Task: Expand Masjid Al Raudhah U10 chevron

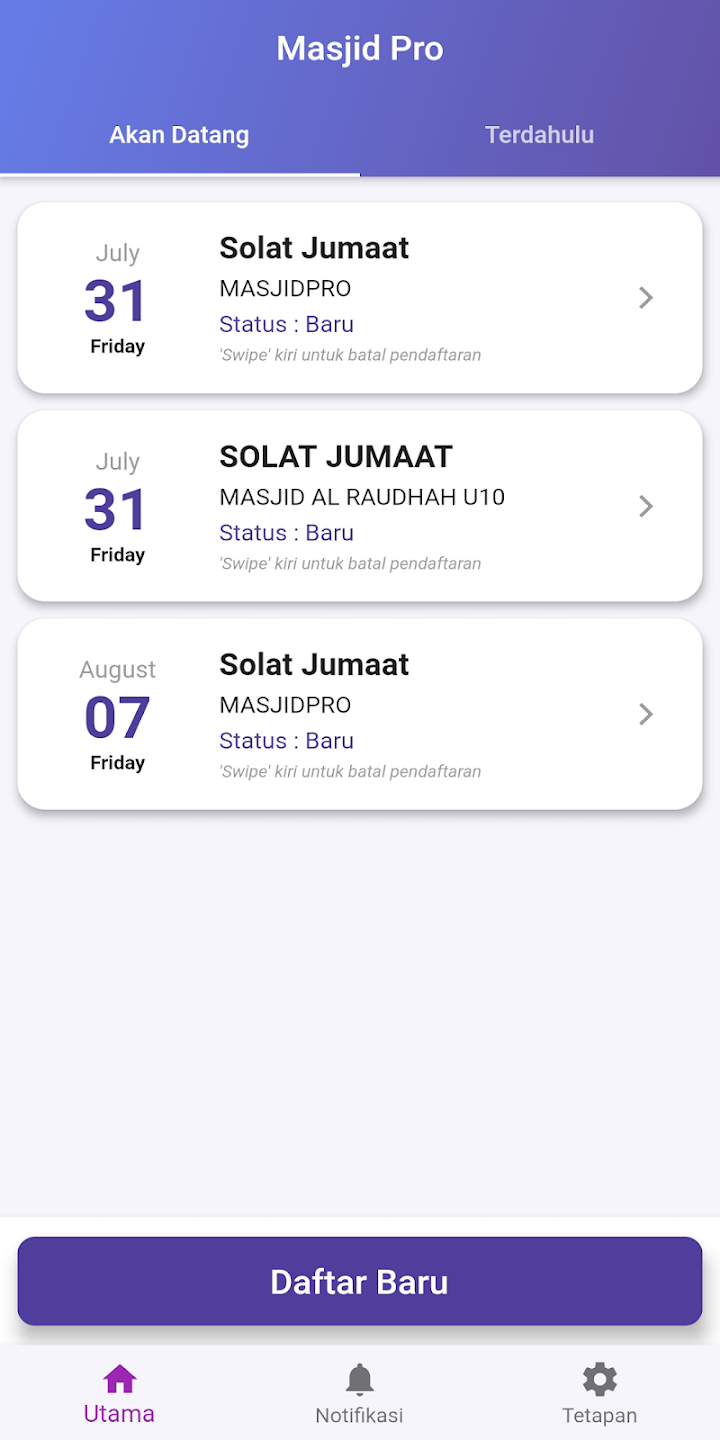Action: (646, 506)
